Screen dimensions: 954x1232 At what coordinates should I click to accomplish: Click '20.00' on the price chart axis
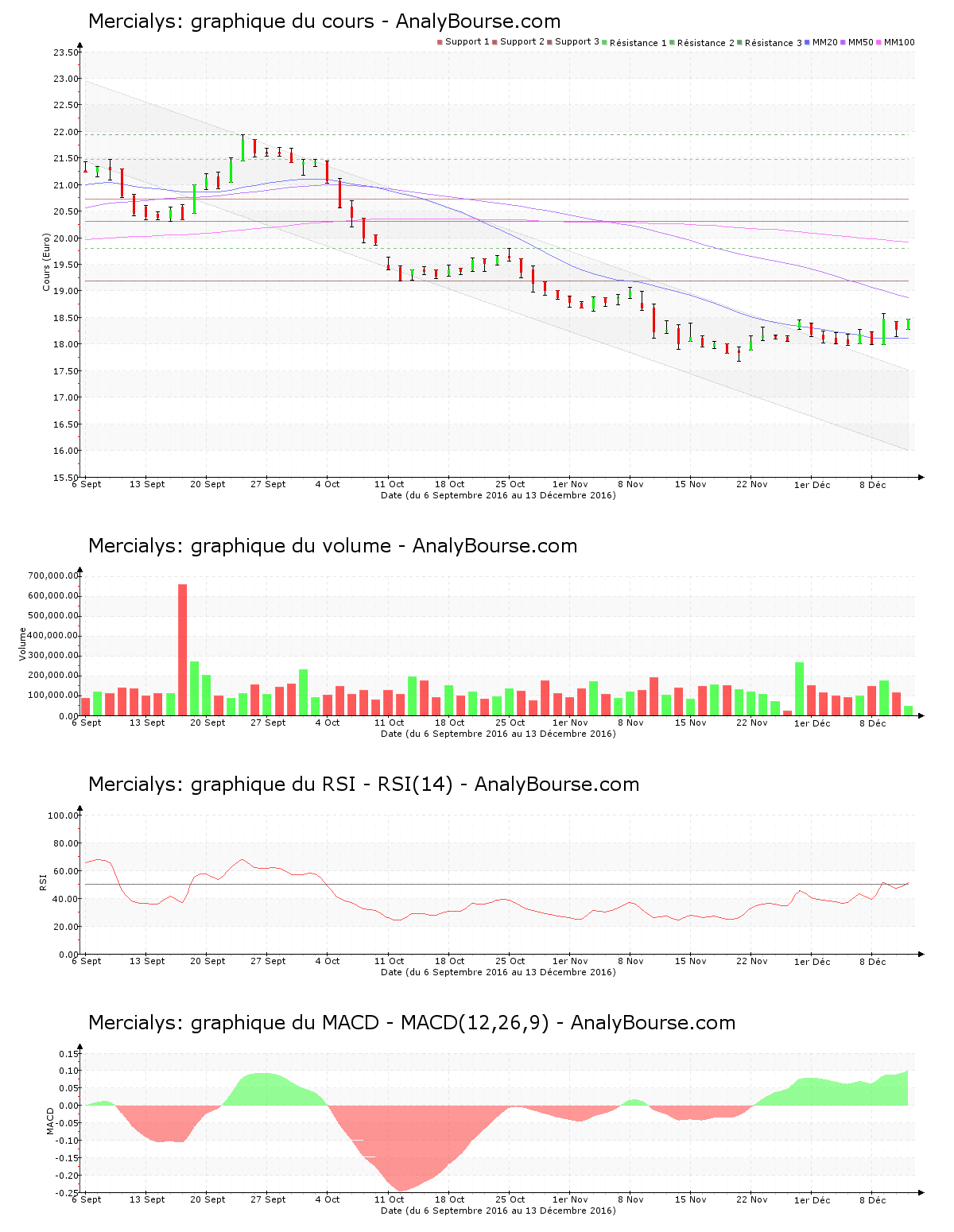(x=66, y=238)
